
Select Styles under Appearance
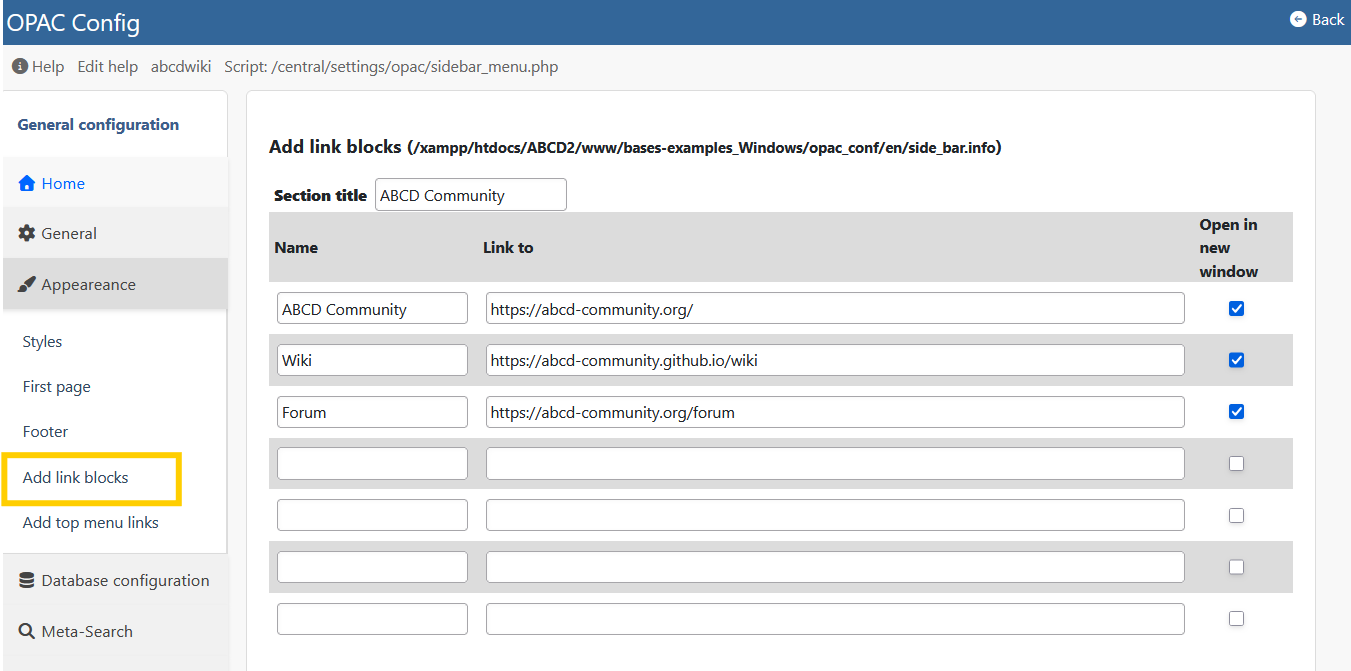[x=42, y=341]
